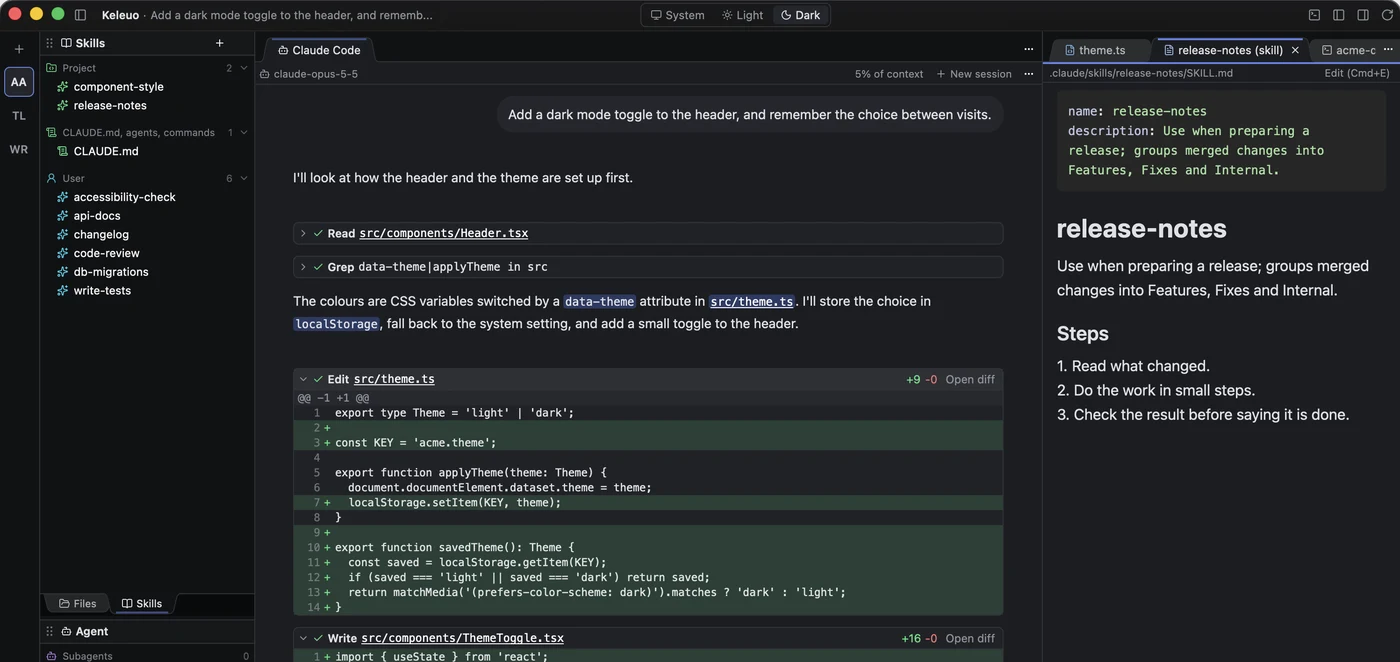Open diff for the ThemeToggle.tsx write

970,638
